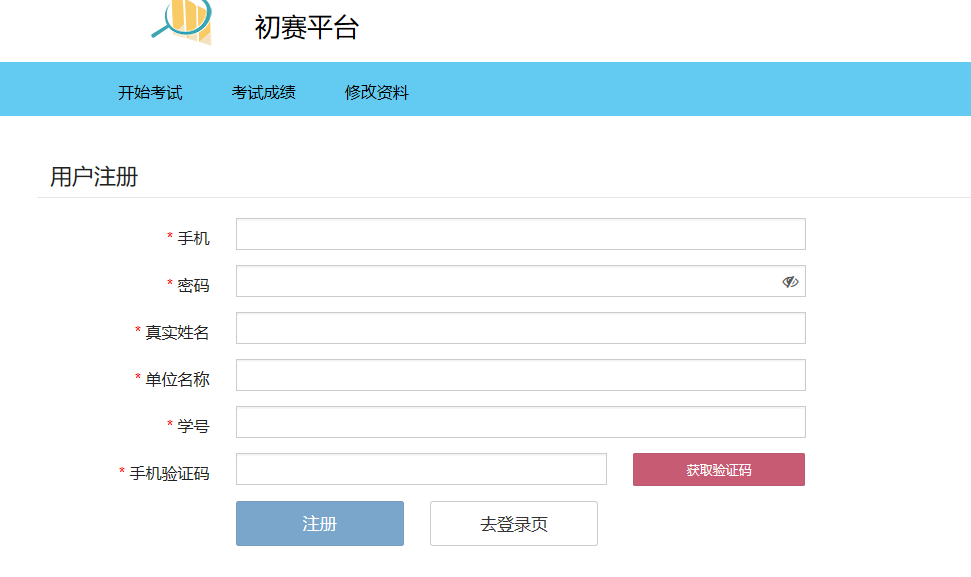The width and height of the screenshot is (971, 577).
Task: Click the 学号 field label
Action: (193, 427)
